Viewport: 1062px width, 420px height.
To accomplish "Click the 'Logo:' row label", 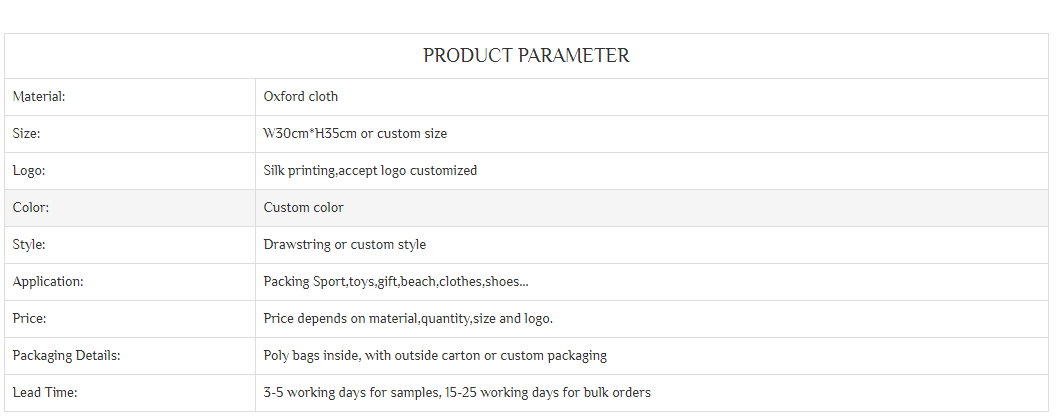I will 29,171.
